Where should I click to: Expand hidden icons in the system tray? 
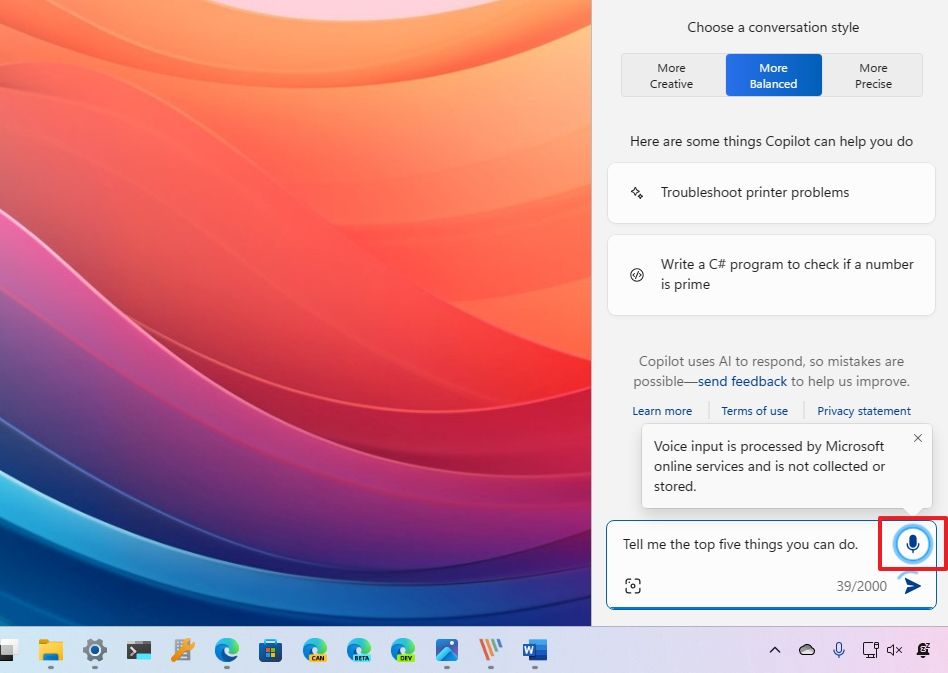click(775, 650)
